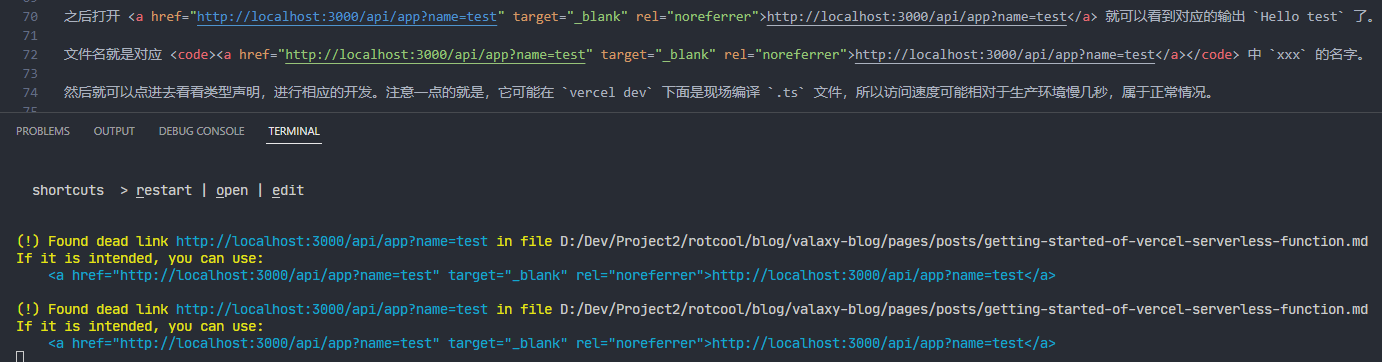Place the cursor at the terminal prompt cursor block
The image size is (1382, 362).
pyautogui.click(x=20, y=356)
